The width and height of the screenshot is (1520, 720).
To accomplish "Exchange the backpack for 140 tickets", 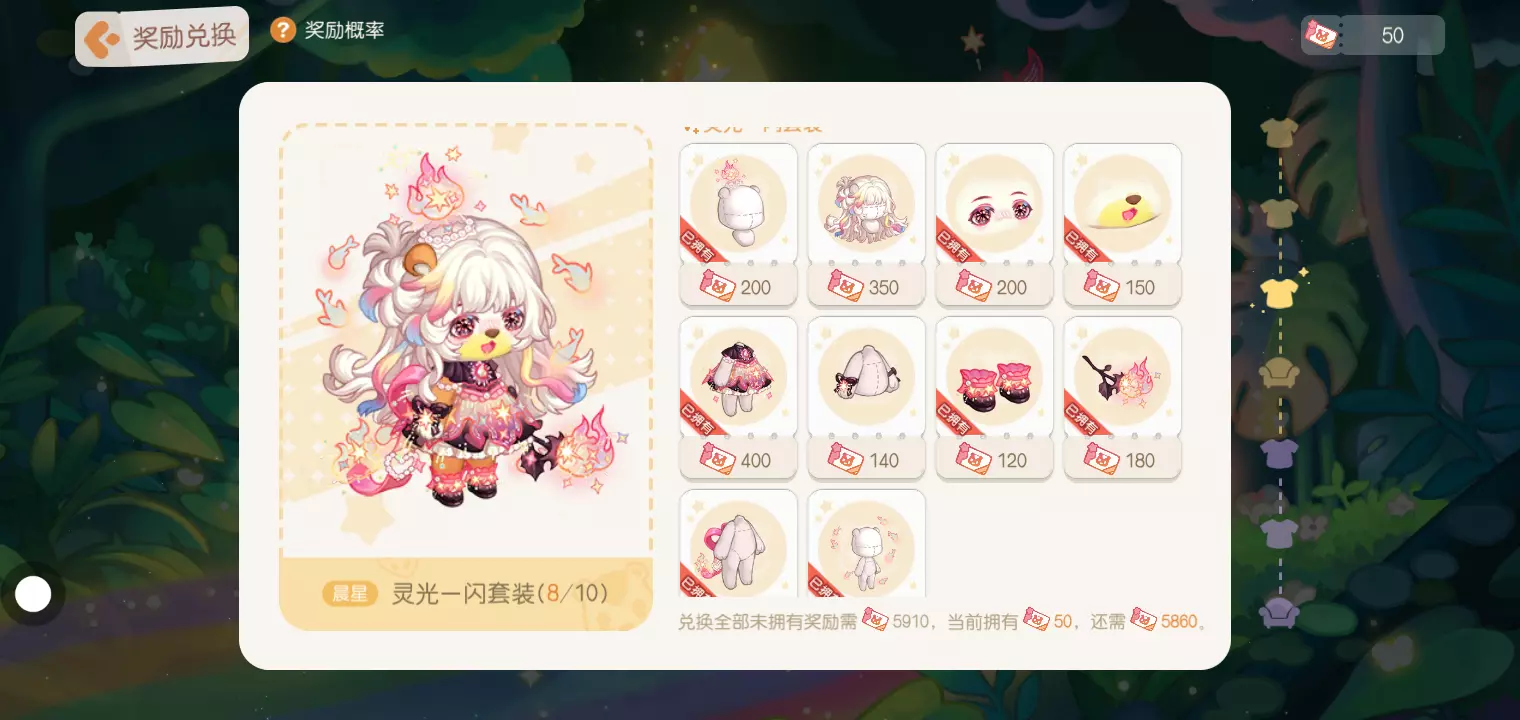I will pyautogui.click(x=866, y=460).
